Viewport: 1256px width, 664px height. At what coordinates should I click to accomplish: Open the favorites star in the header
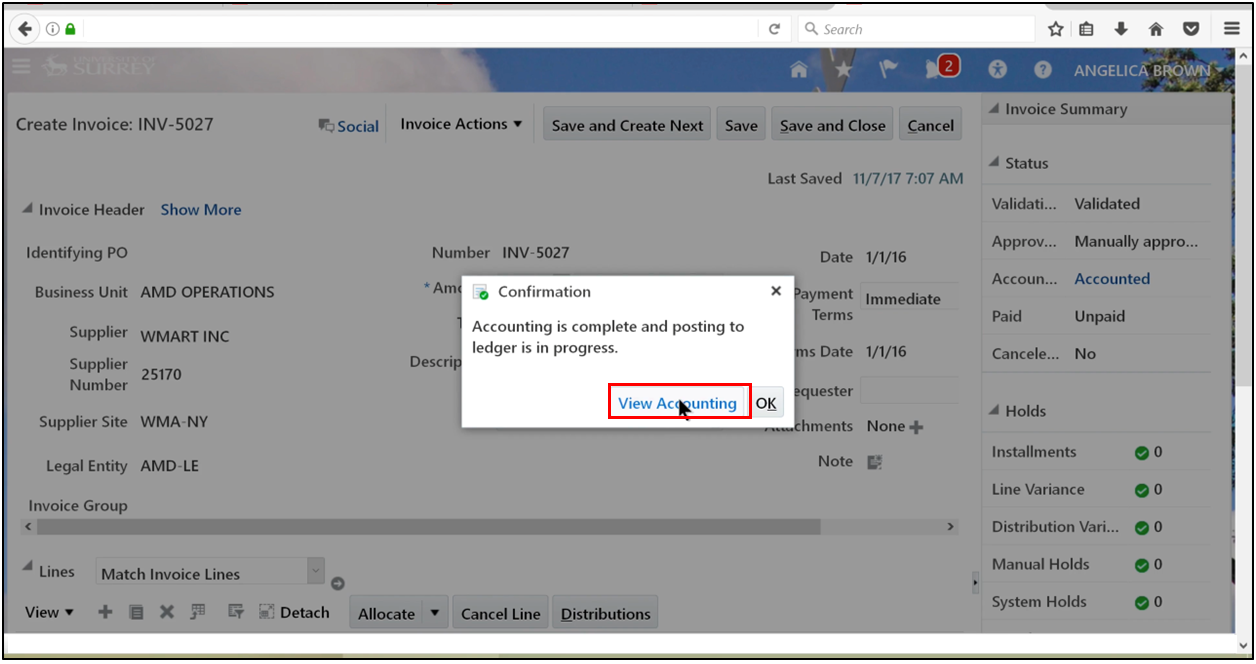pos(844,70)
